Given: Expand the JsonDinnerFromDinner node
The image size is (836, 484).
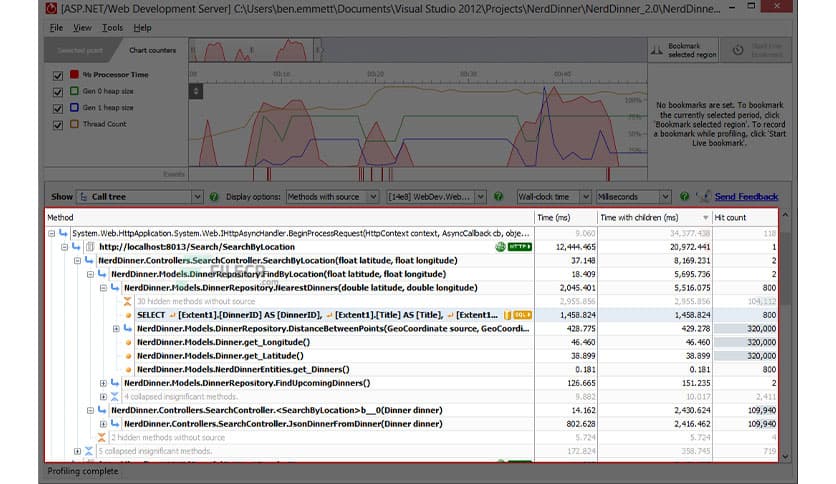Looking at the screenshot, I should pyautogui.click(x=103, y=424).
